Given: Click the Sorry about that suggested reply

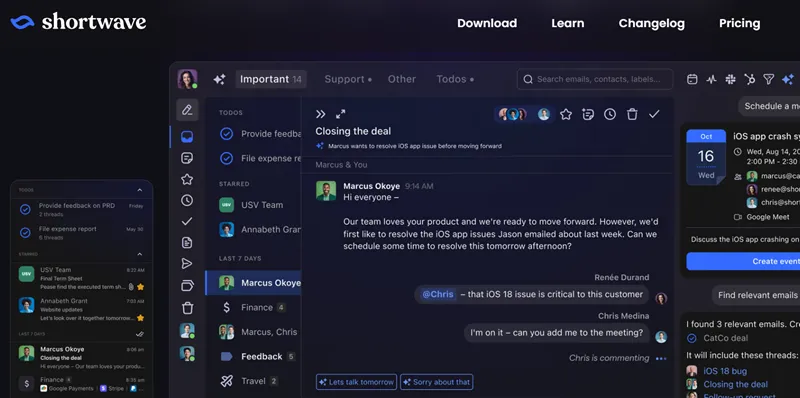Looking at the screenshot, I should tap(437, 382).
